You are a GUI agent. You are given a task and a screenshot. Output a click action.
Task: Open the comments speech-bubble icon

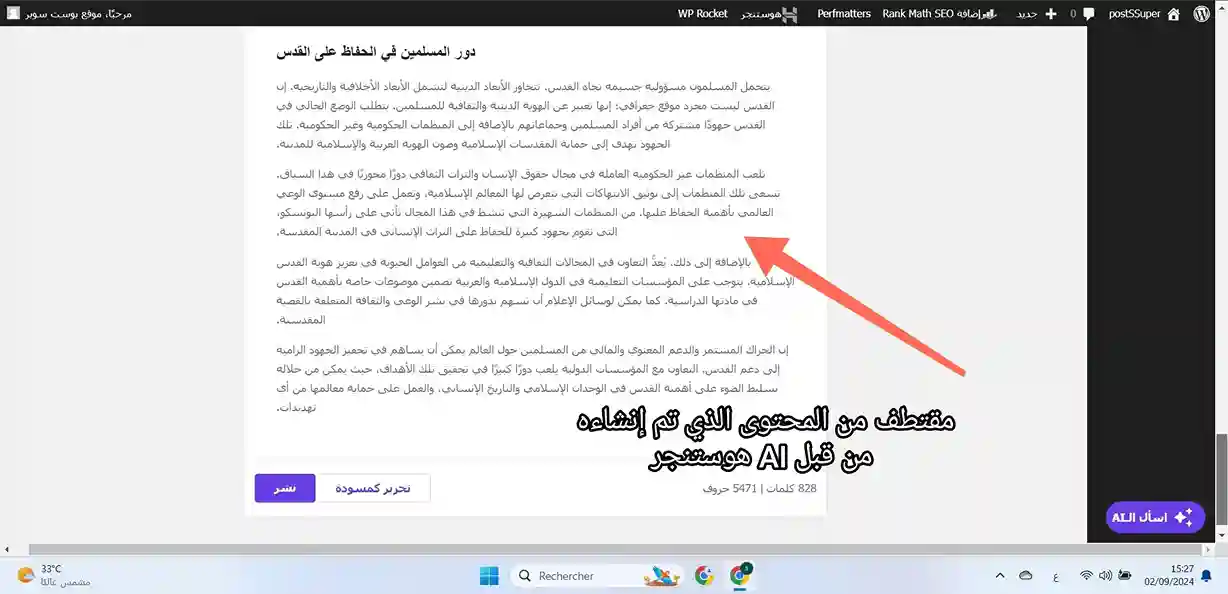tap(1089, 13)
